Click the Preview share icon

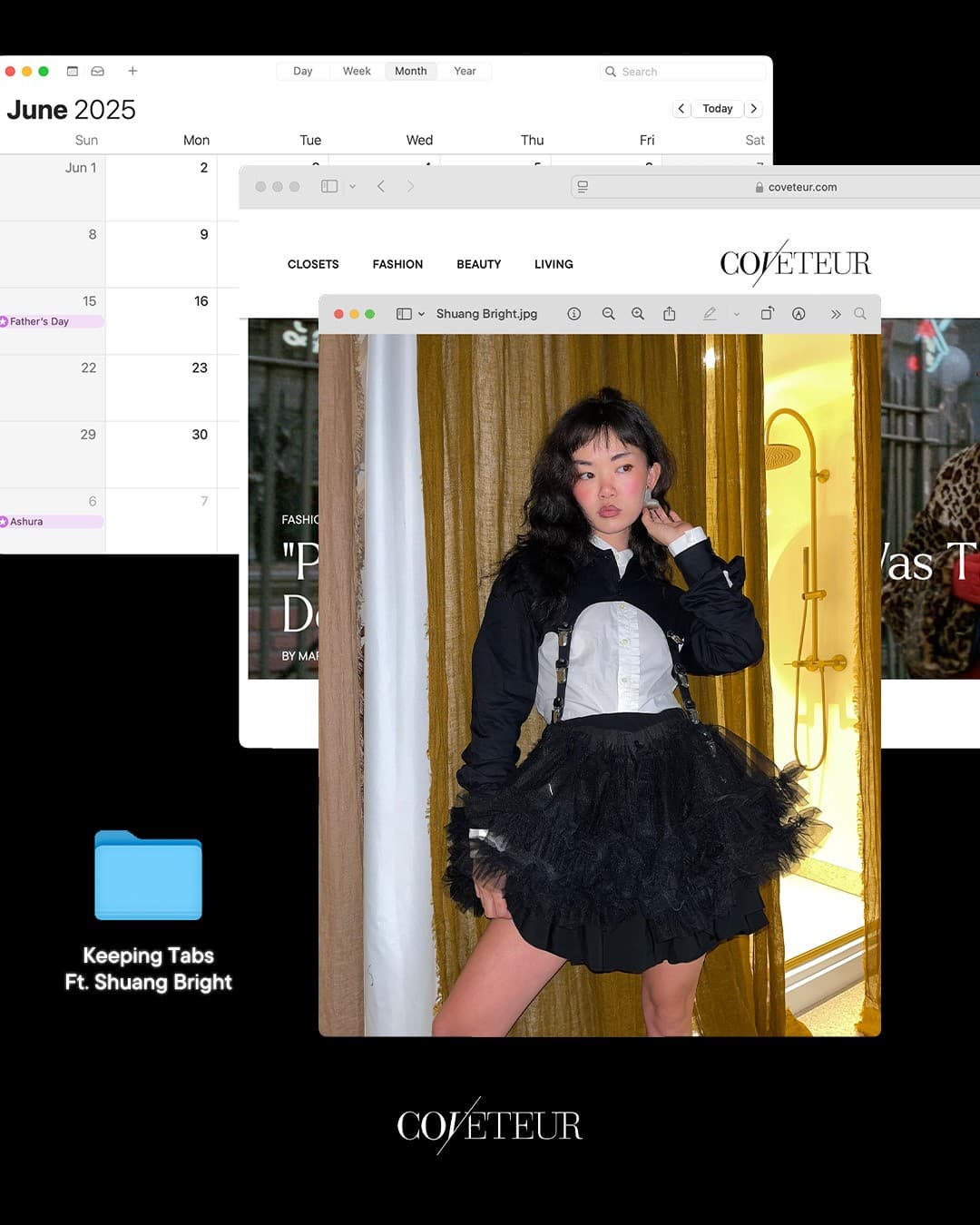click(x=670, y=314)
